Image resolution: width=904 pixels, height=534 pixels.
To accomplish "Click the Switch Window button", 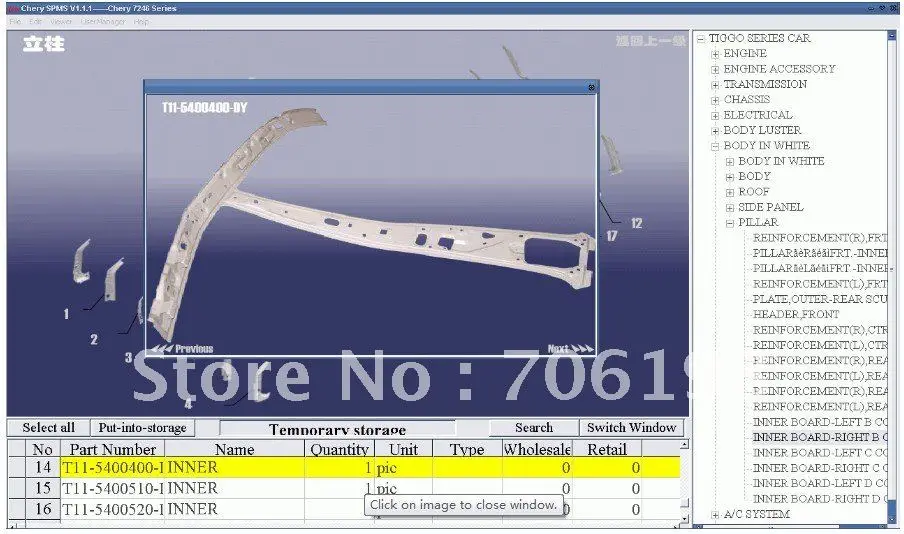I will [x=631, y=427].
